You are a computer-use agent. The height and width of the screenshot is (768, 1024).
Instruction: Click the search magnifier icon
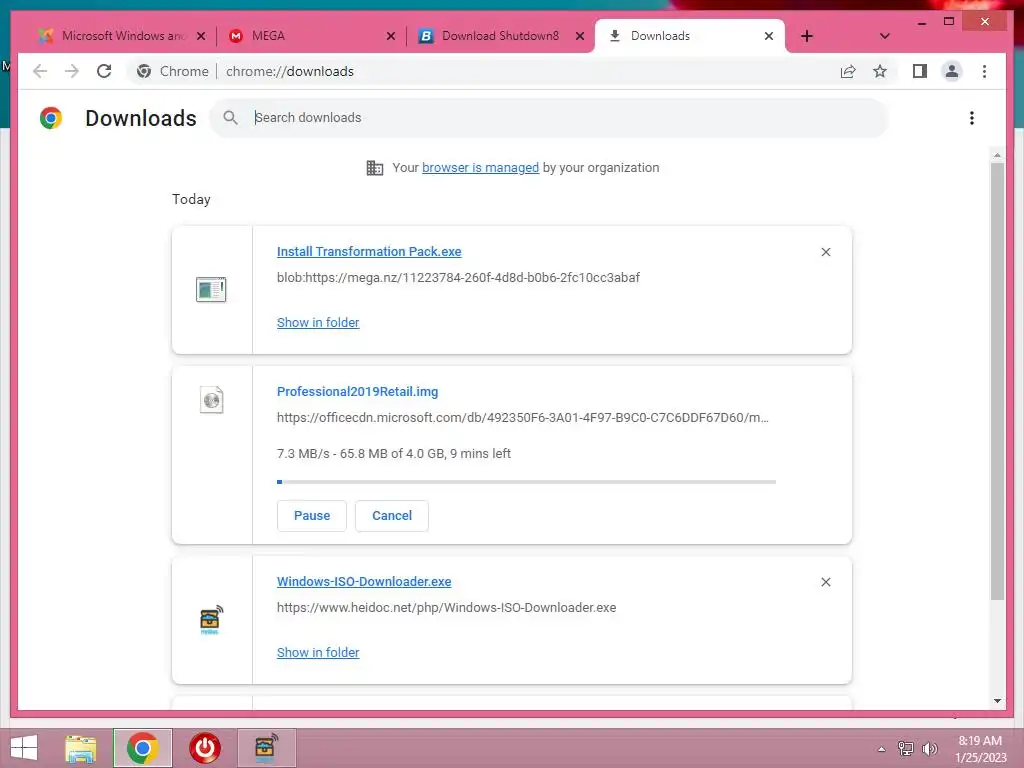[230, 118]
